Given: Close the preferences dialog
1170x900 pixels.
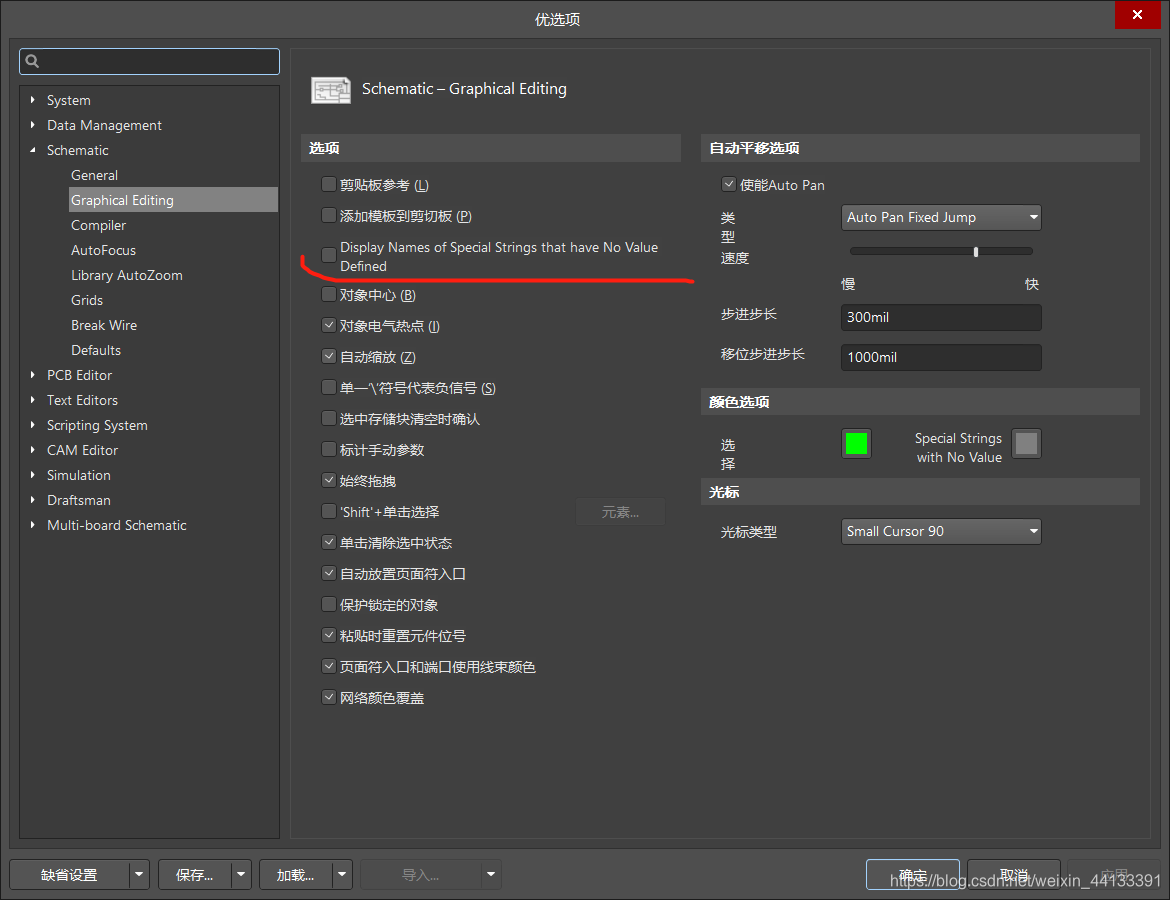Looking at the screenshot, I should 1137,15.
